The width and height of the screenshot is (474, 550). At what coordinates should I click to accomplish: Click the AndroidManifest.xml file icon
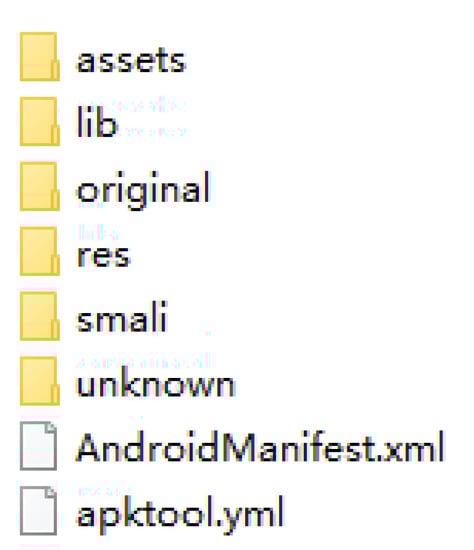point(39,446)
